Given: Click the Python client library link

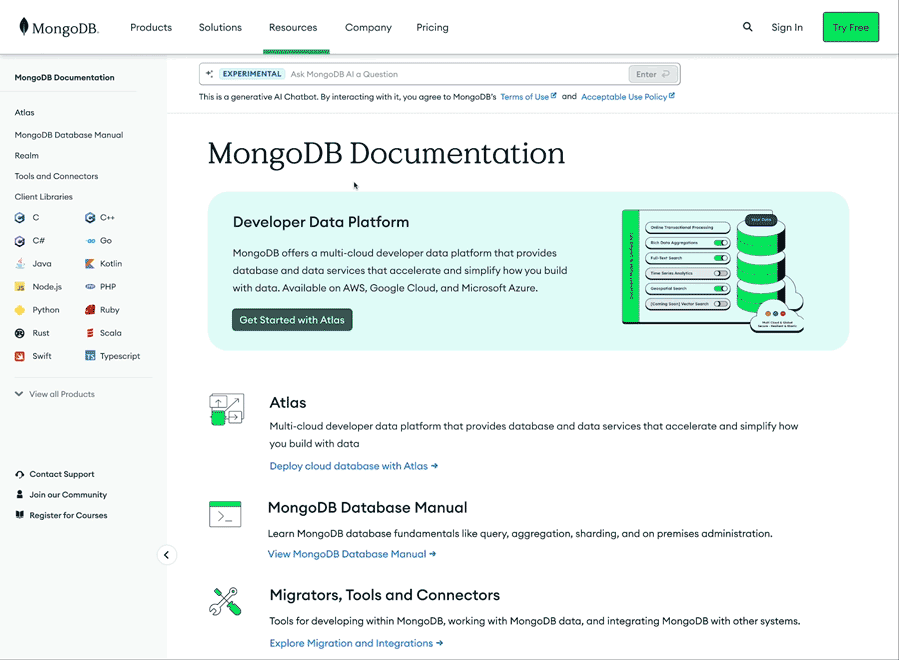Looking at the screenshot, I should pos(46,310).
